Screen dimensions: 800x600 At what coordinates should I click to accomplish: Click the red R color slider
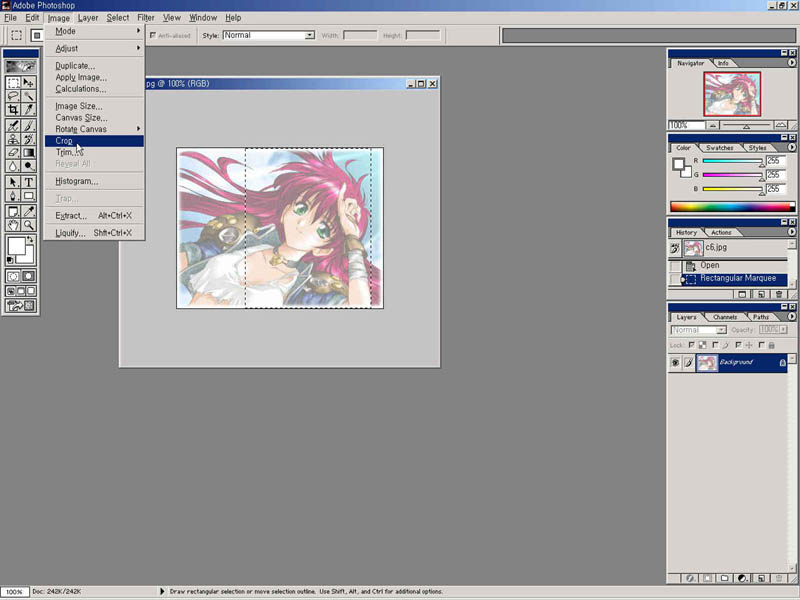(x=733, y=161)
